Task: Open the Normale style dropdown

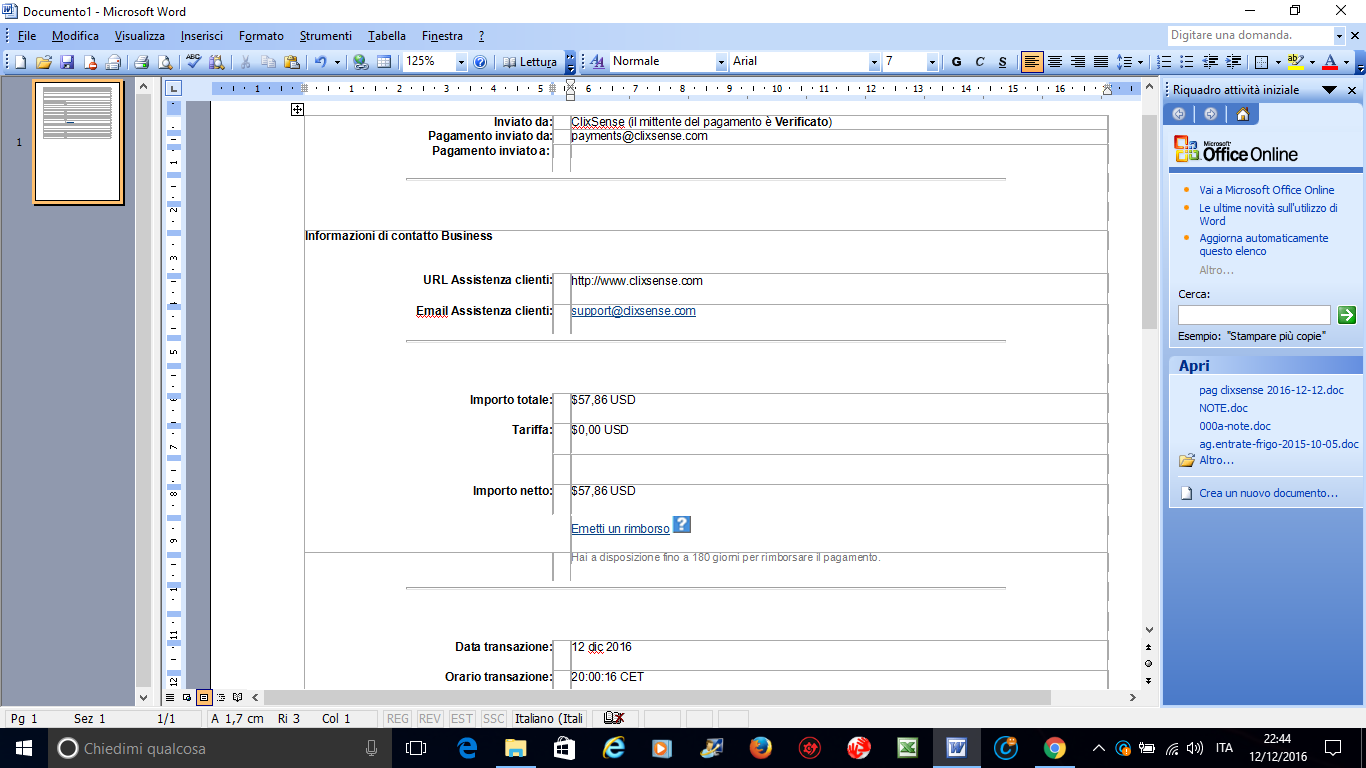Action: 721,62
